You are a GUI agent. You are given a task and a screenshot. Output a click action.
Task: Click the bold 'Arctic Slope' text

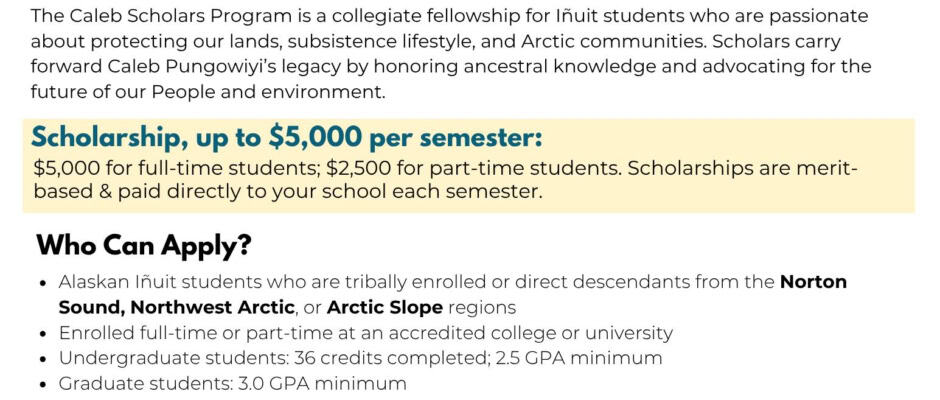[x=385, y=308]
